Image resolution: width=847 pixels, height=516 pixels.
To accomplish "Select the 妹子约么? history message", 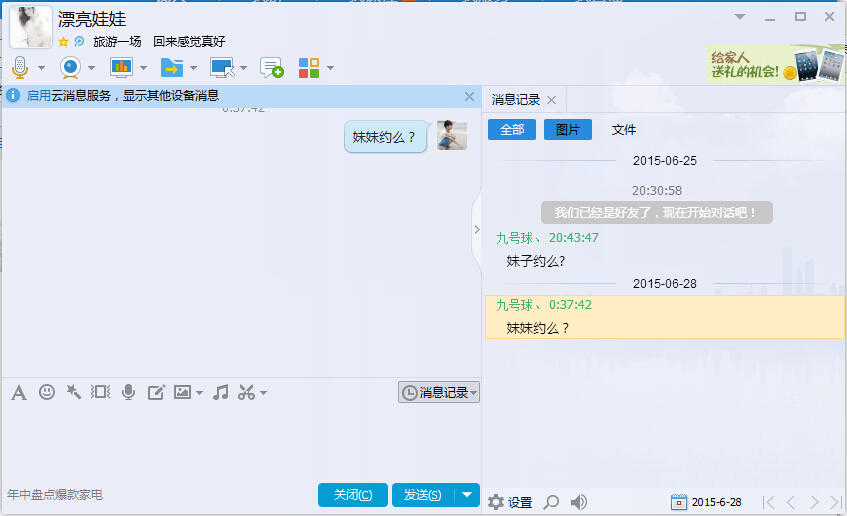I will point(535,262).
